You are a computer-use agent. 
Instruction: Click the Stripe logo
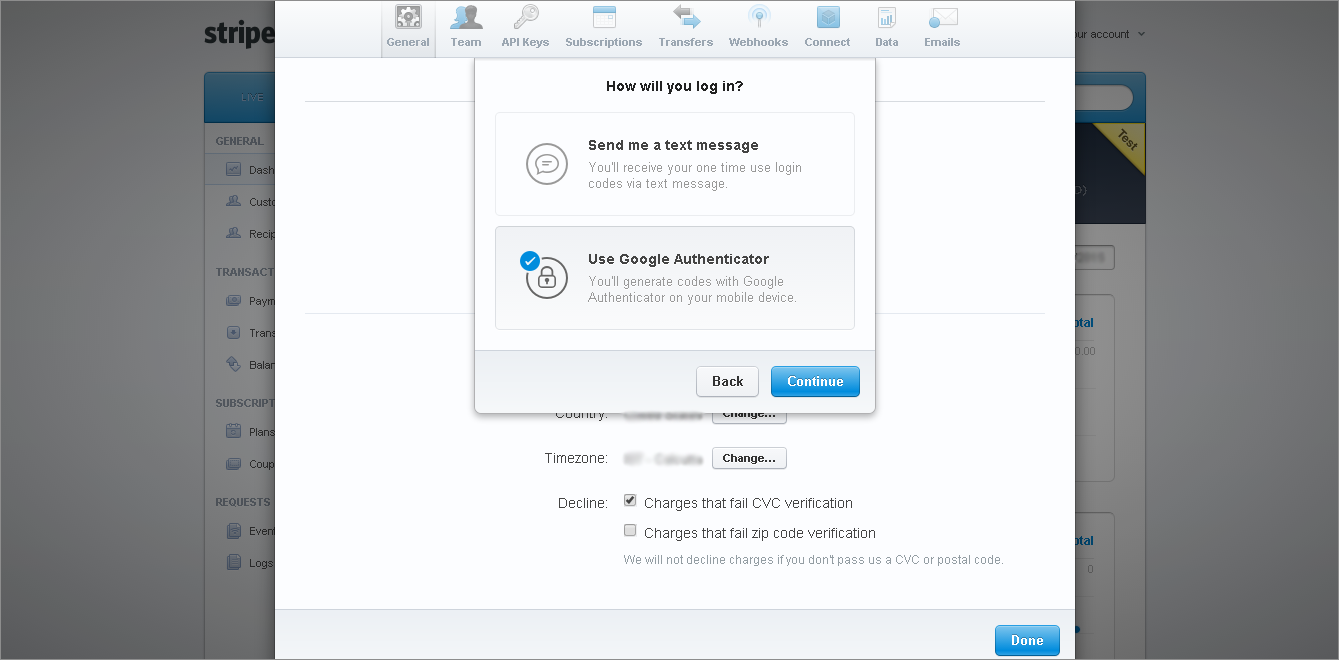[239, 34]
